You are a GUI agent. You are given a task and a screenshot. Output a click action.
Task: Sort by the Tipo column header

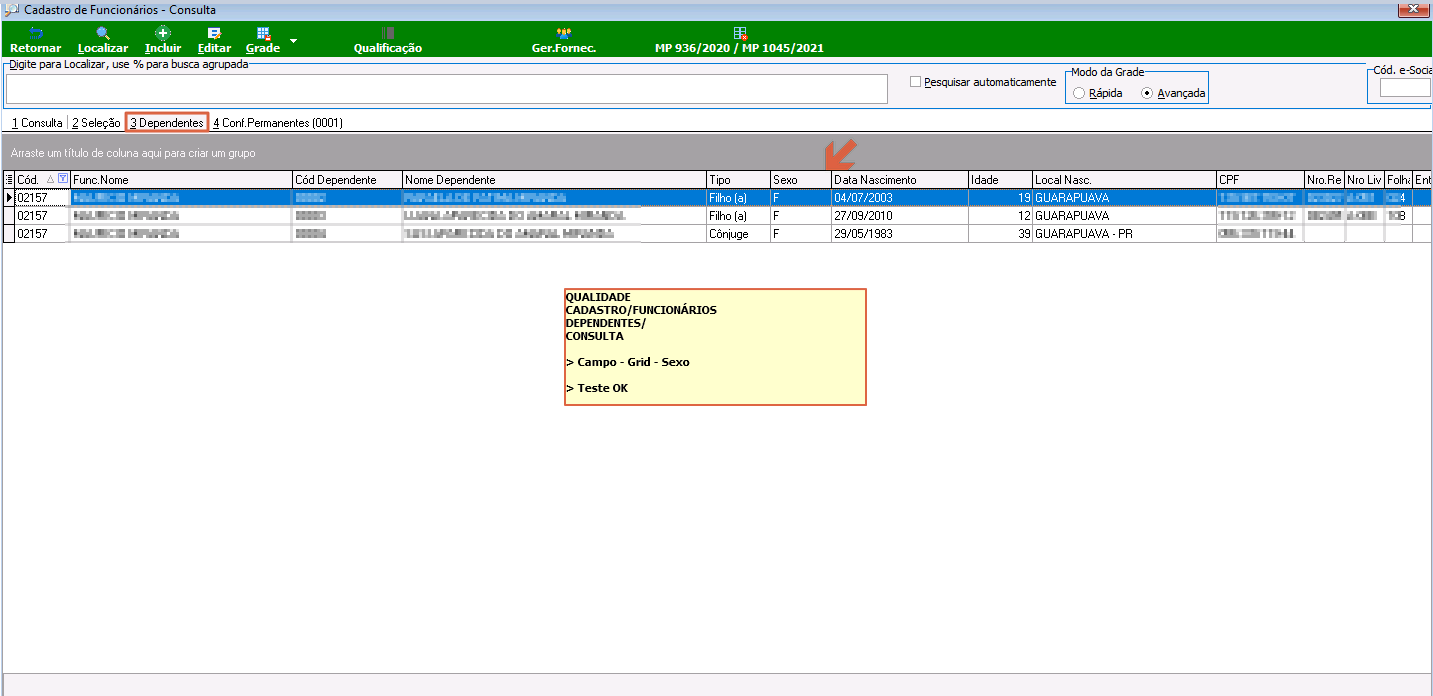click(738, 179)
